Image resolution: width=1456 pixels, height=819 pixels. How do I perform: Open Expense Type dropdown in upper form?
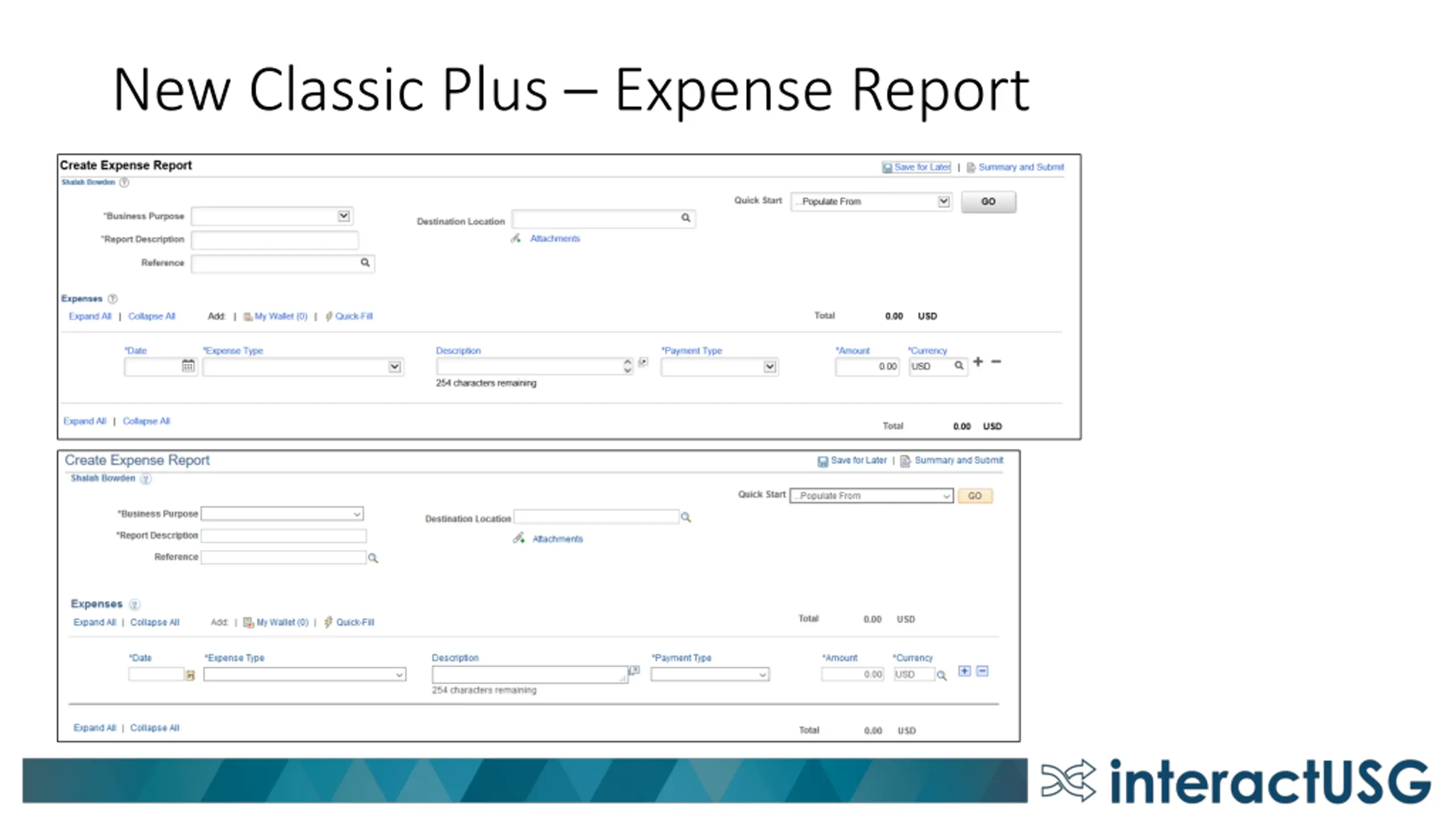pyautogui.click(x=303, y=367)
